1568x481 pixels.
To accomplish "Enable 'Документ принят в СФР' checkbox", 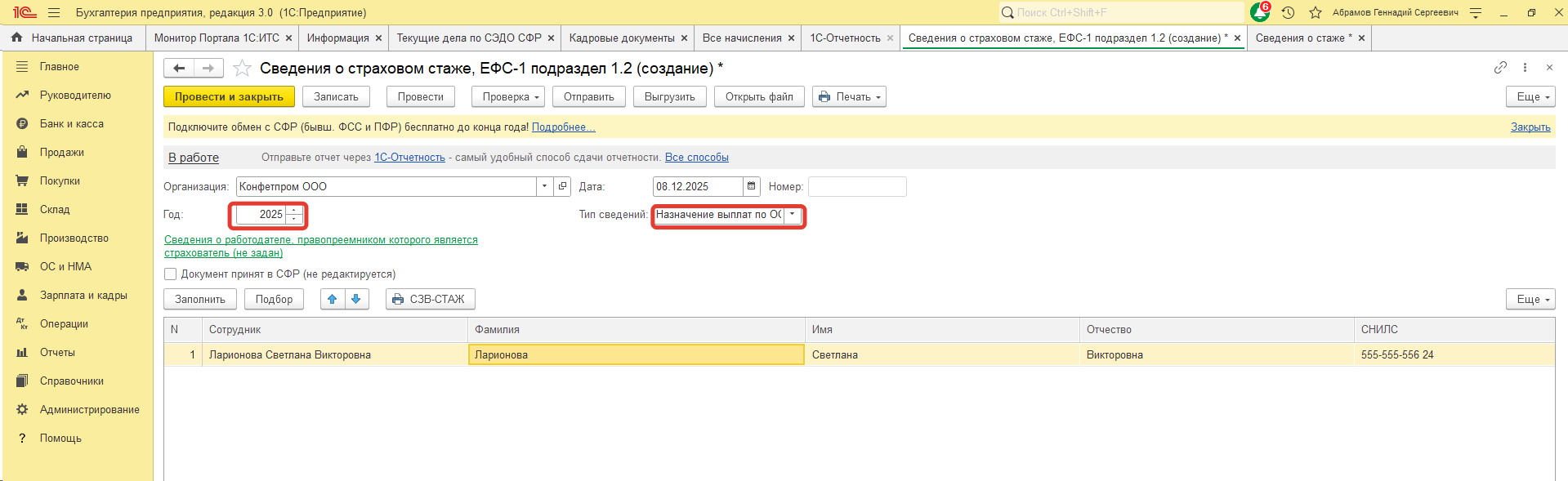I will (171, 274).
